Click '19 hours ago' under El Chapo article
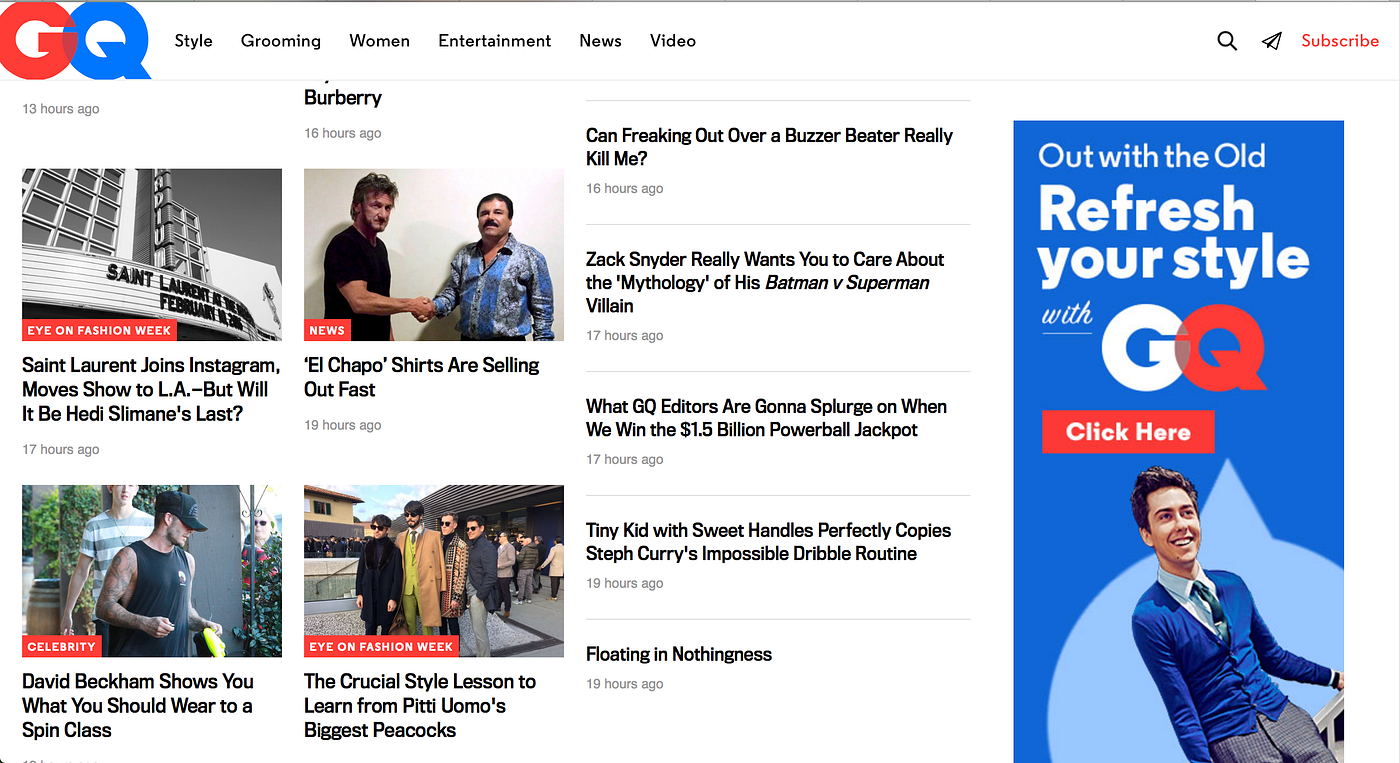The image size is (1400, 763). 343,425
